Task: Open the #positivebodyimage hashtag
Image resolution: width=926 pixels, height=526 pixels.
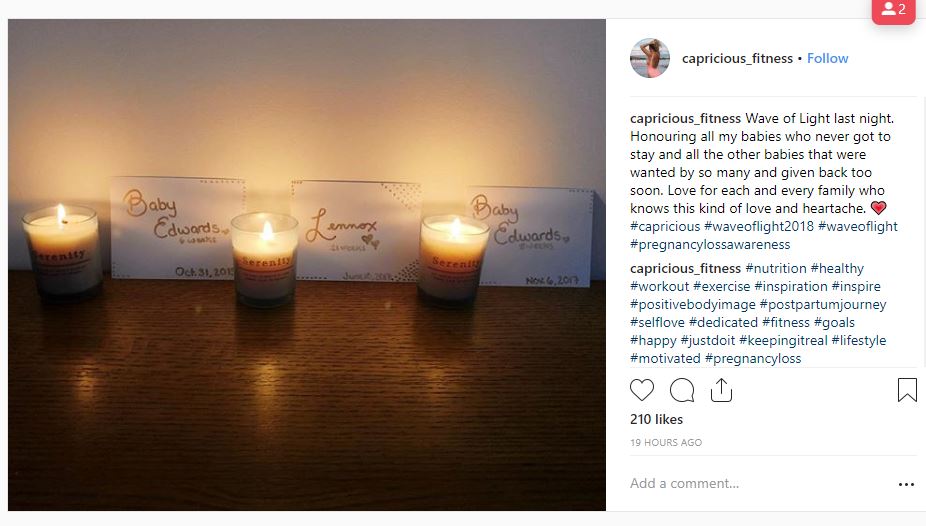Action: (x=693, y=305)
